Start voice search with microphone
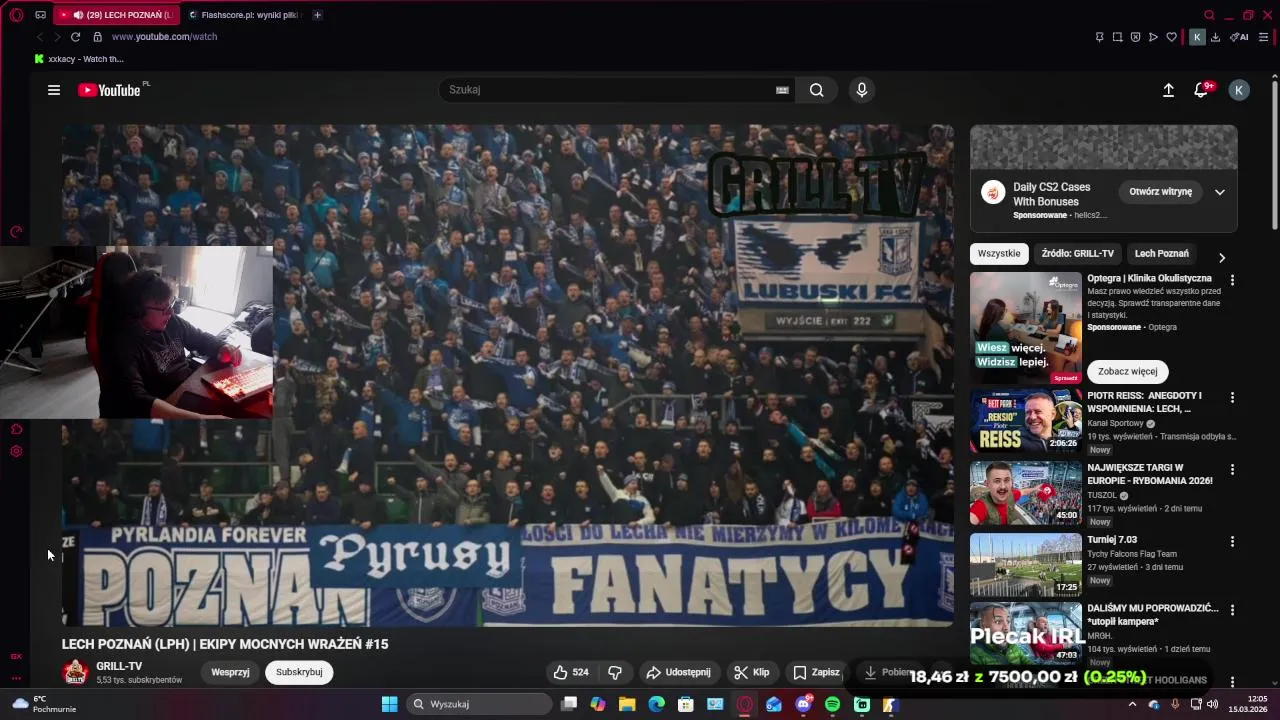 pyautogui.click(x=862, y=90)
